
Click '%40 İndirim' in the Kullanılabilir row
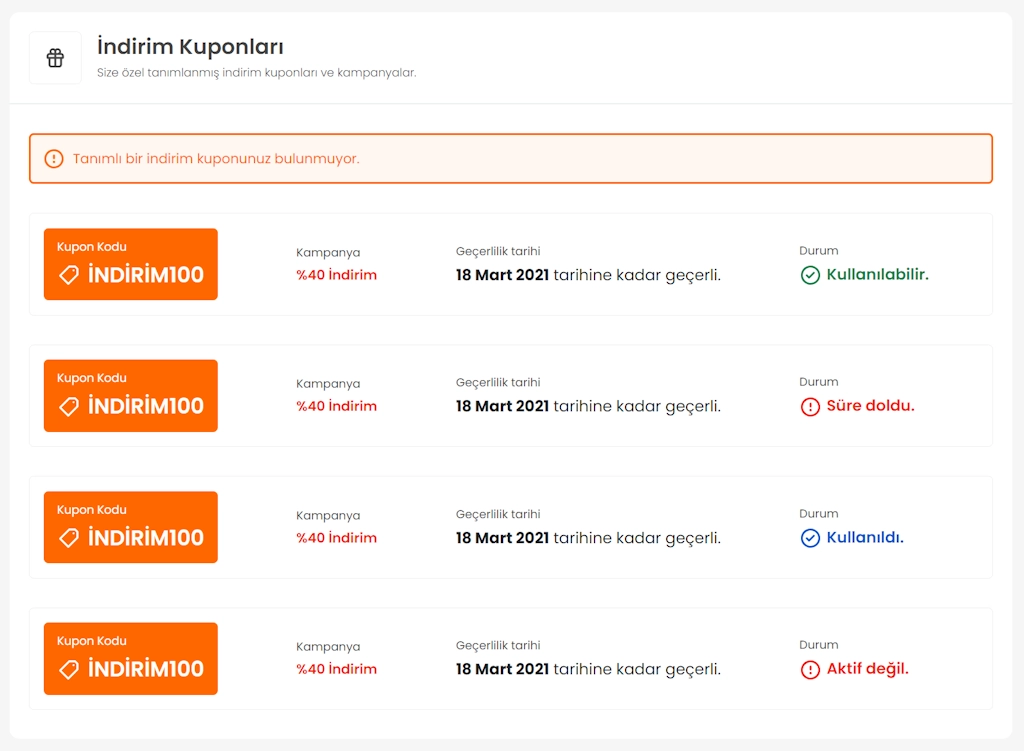click(x=336, y=275)
